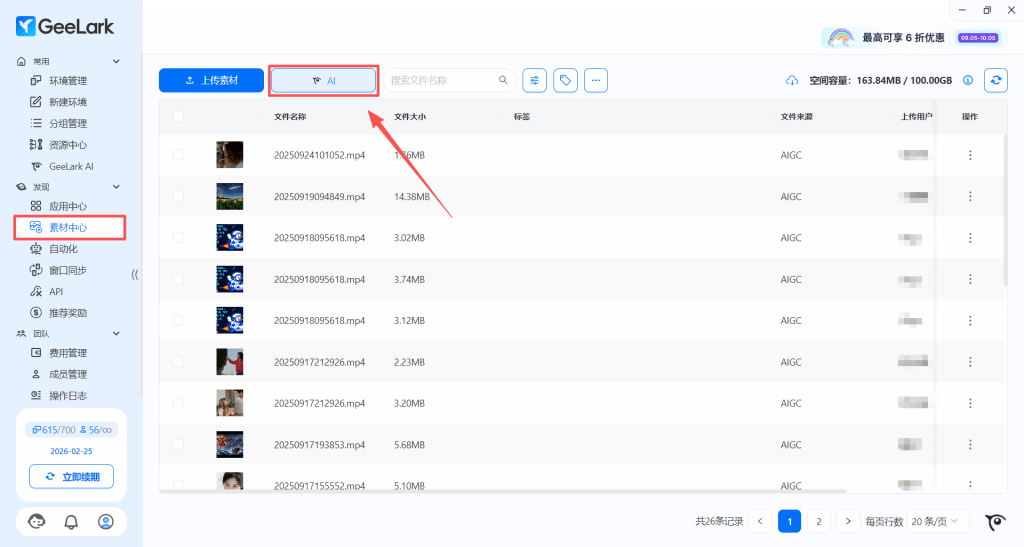This screenshot has width=1024, height=547.
Task: Collapse the 常用 sidebar section
Action: [x=116, y=62]
